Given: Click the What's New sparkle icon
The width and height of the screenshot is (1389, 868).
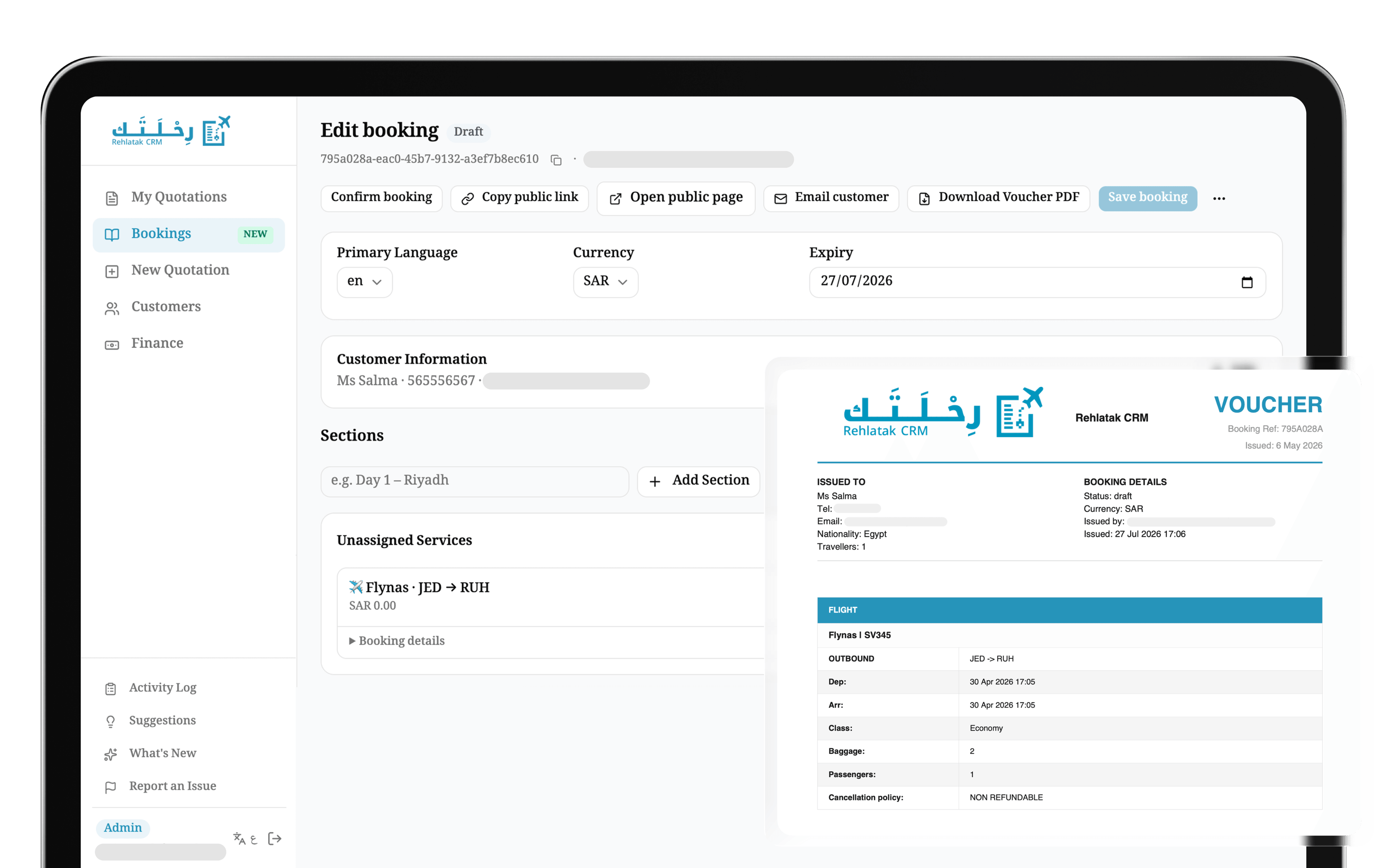Looking at the screenshot, I should click(111, 754).
